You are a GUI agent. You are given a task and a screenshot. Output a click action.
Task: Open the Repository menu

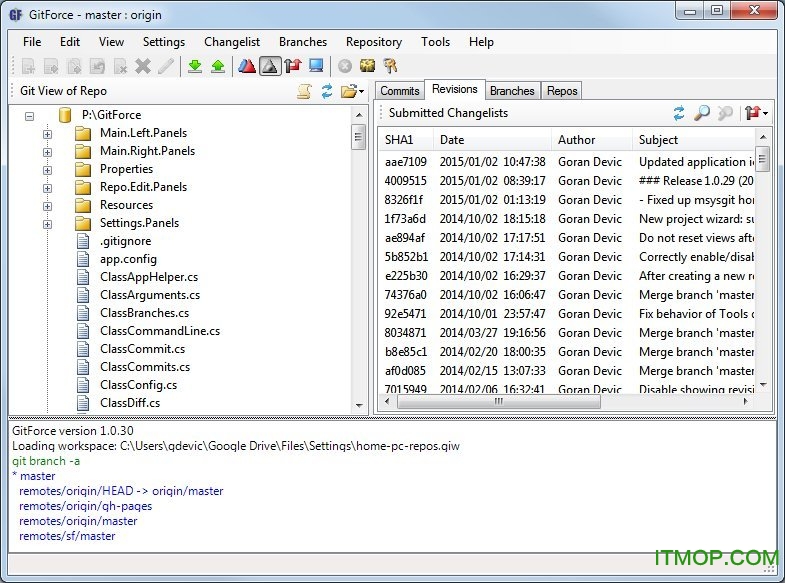coord(373,42)
